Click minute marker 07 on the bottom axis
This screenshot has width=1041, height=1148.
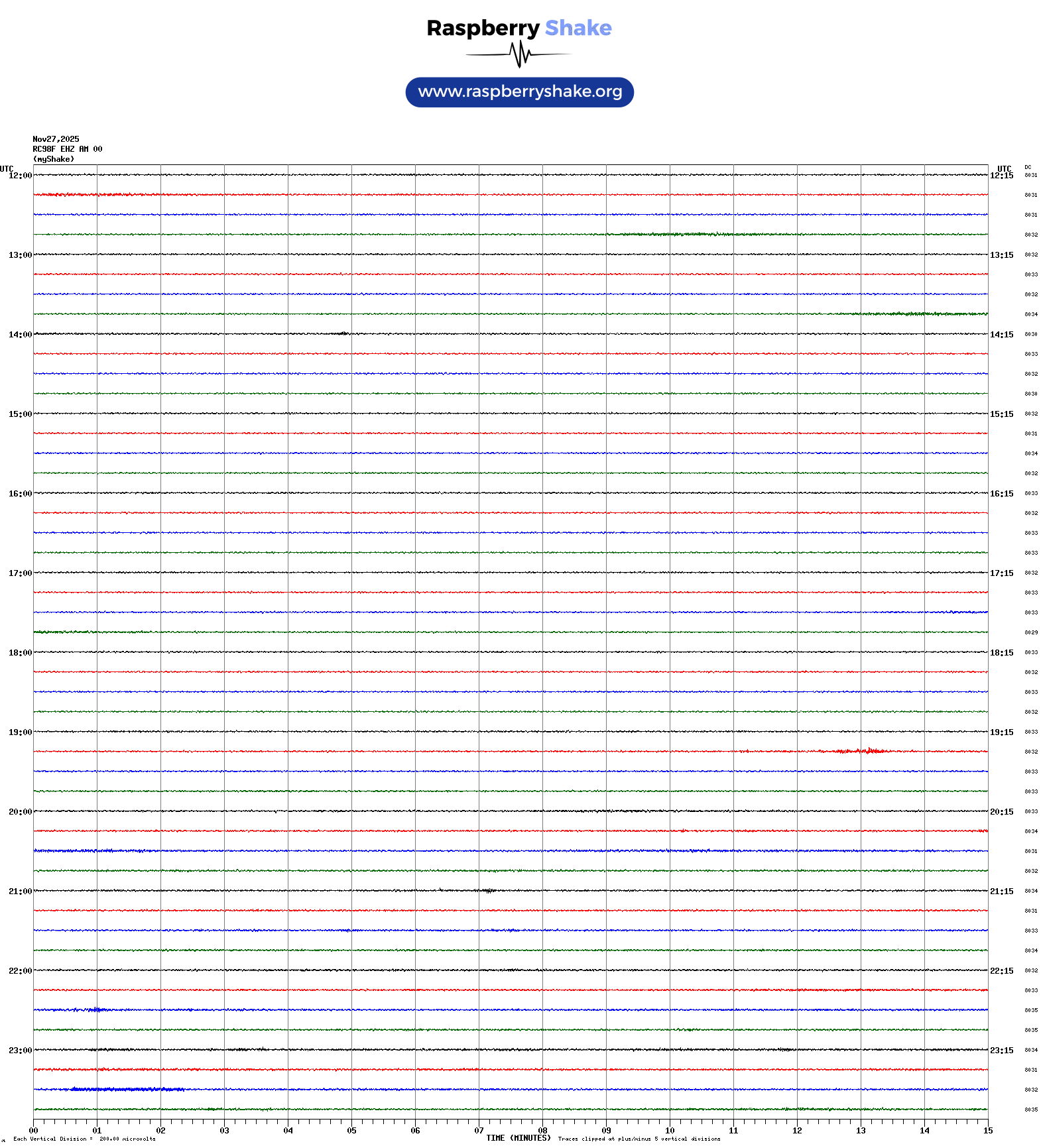[479, 1131]
